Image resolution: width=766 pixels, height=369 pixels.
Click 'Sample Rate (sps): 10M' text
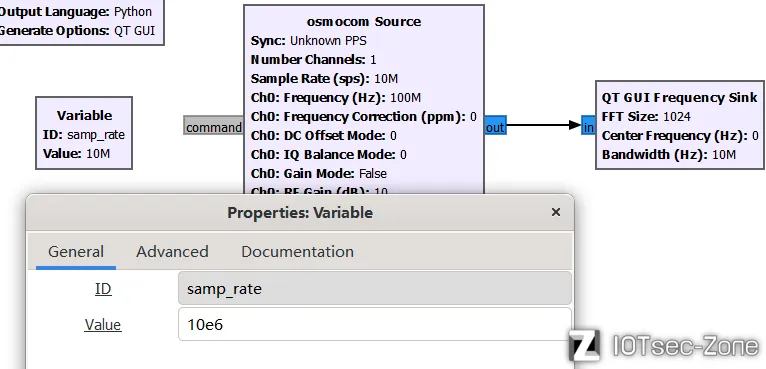pos(324,79)
